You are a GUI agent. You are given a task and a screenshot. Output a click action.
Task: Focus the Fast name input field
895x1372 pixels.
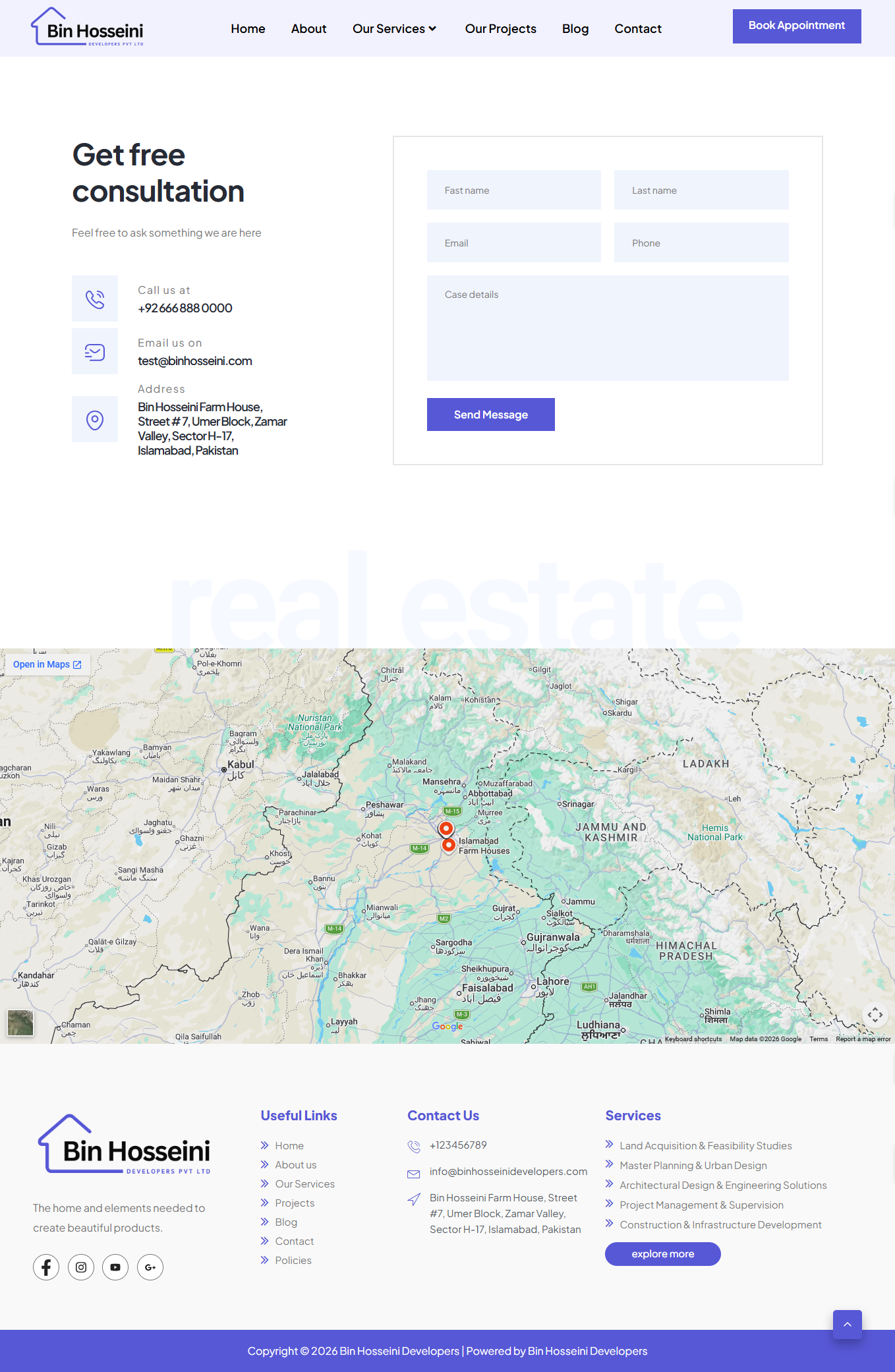coord(513,190)
